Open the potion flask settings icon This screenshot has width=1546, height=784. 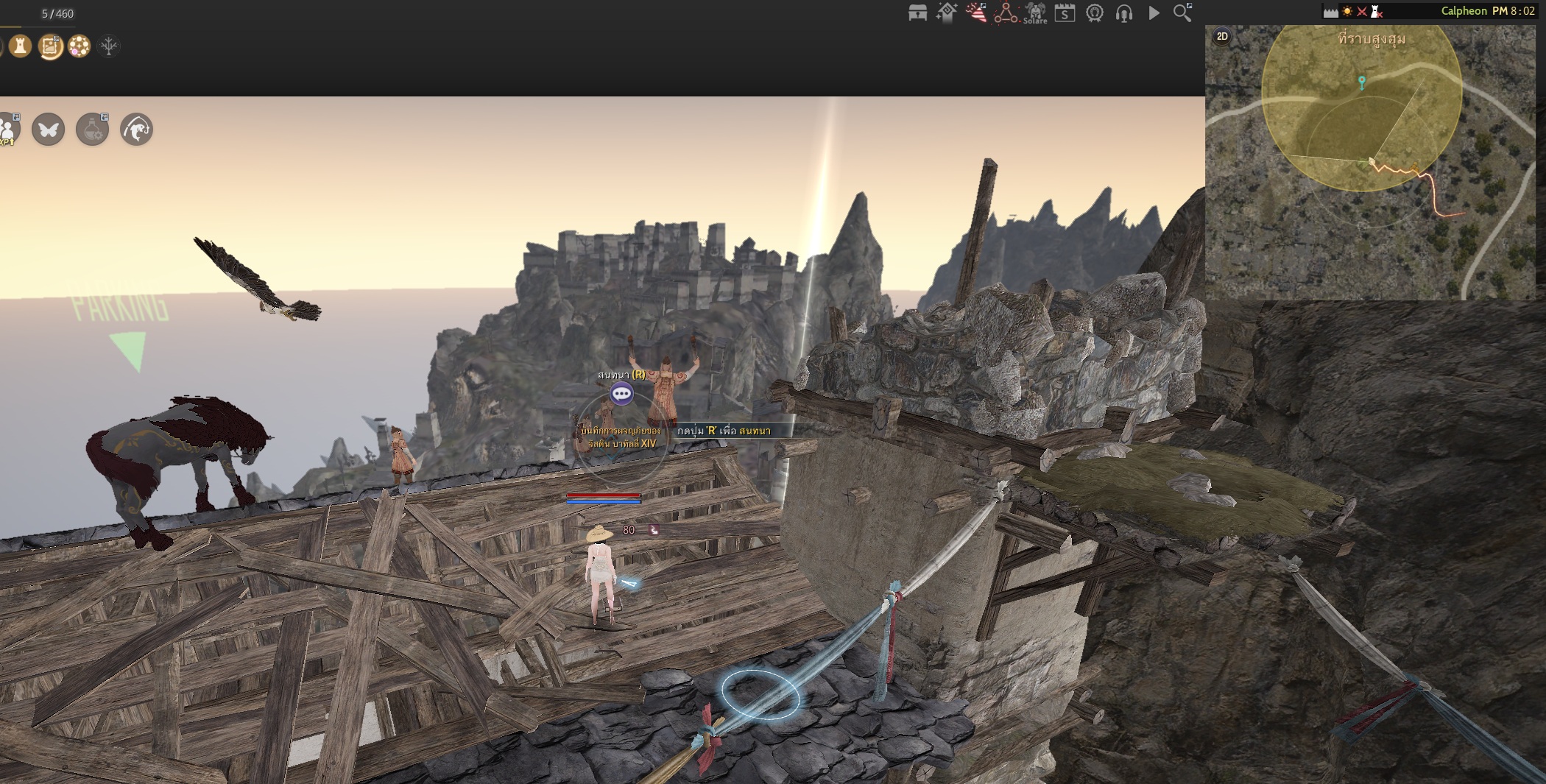coord(93,130)
